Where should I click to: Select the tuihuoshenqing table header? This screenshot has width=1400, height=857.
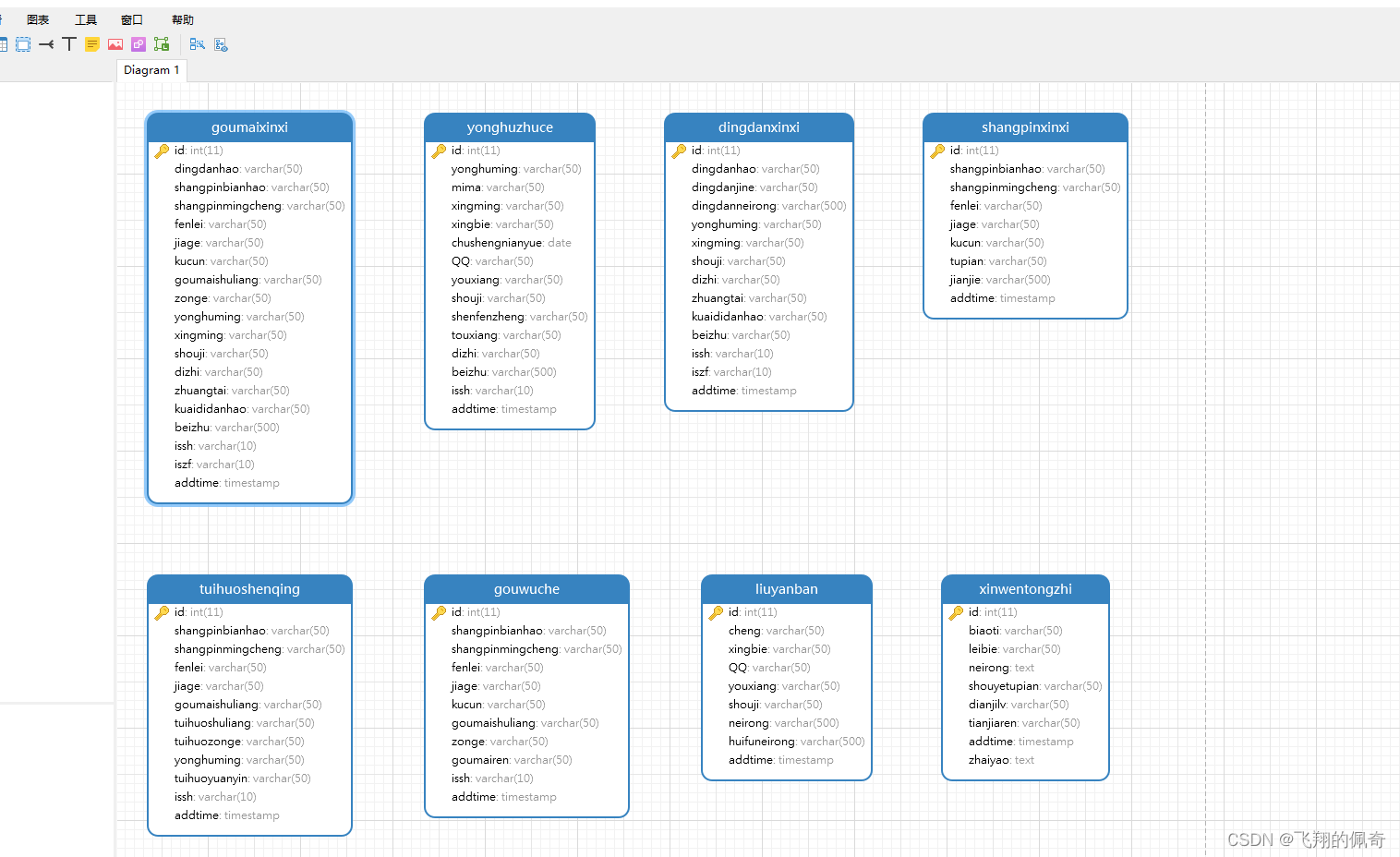tap(249, 589)
